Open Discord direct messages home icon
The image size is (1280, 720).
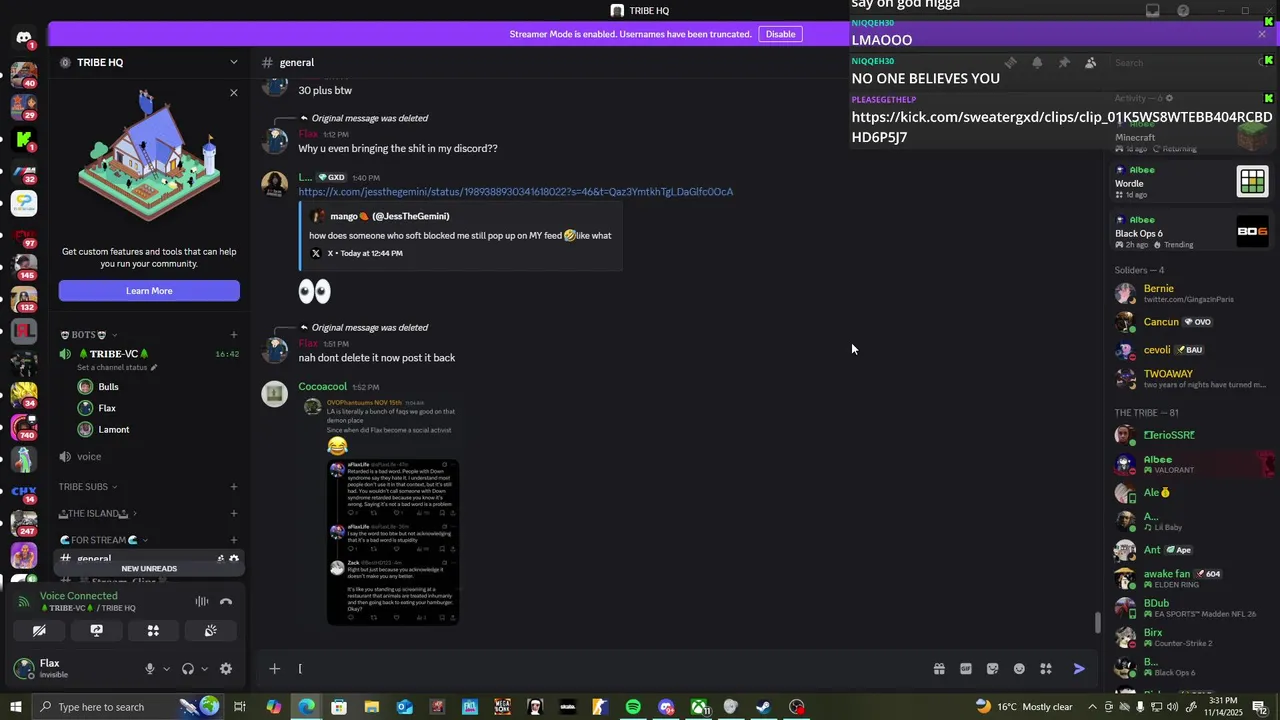click(24, 38)
